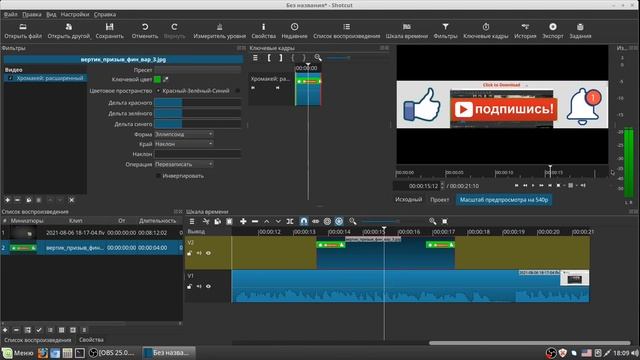Open the Открыть файл toolbar button
This screenshot has height=360, width=640.
click(23, 31)
